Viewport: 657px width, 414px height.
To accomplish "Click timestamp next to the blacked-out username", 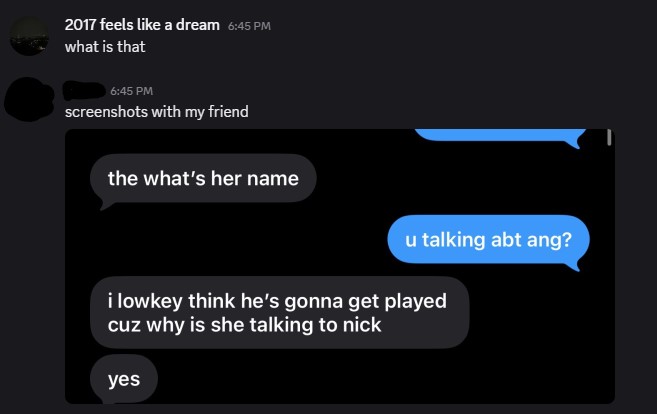I will [x=132, y=91].
